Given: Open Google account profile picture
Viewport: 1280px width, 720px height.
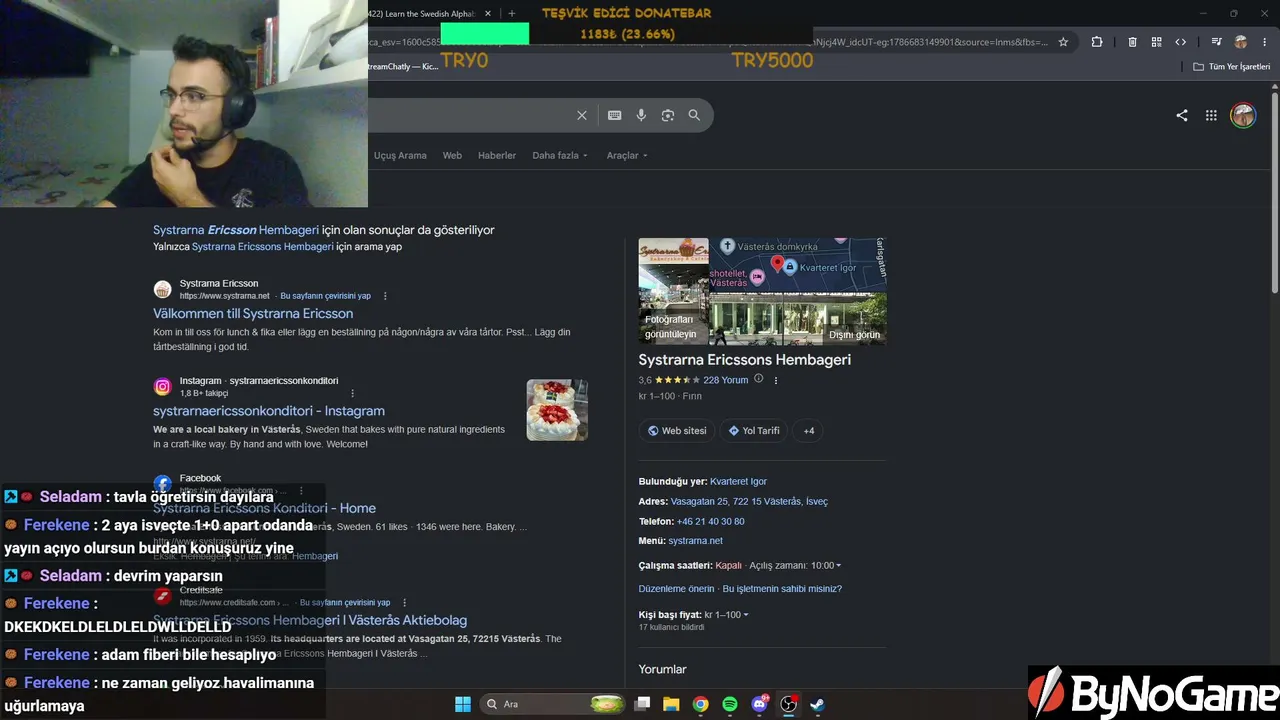Looking at the screenshot, I should pos(1243,115).
